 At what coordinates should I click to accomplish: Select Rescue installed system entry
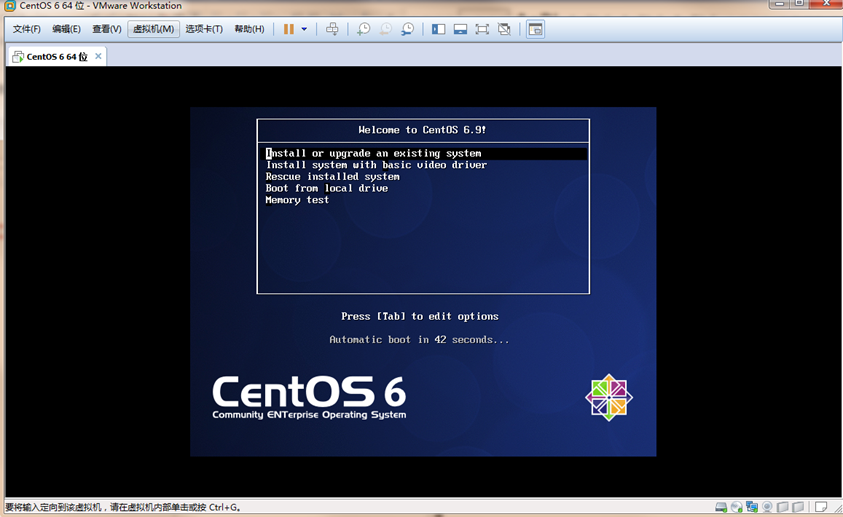pos(332,177)
